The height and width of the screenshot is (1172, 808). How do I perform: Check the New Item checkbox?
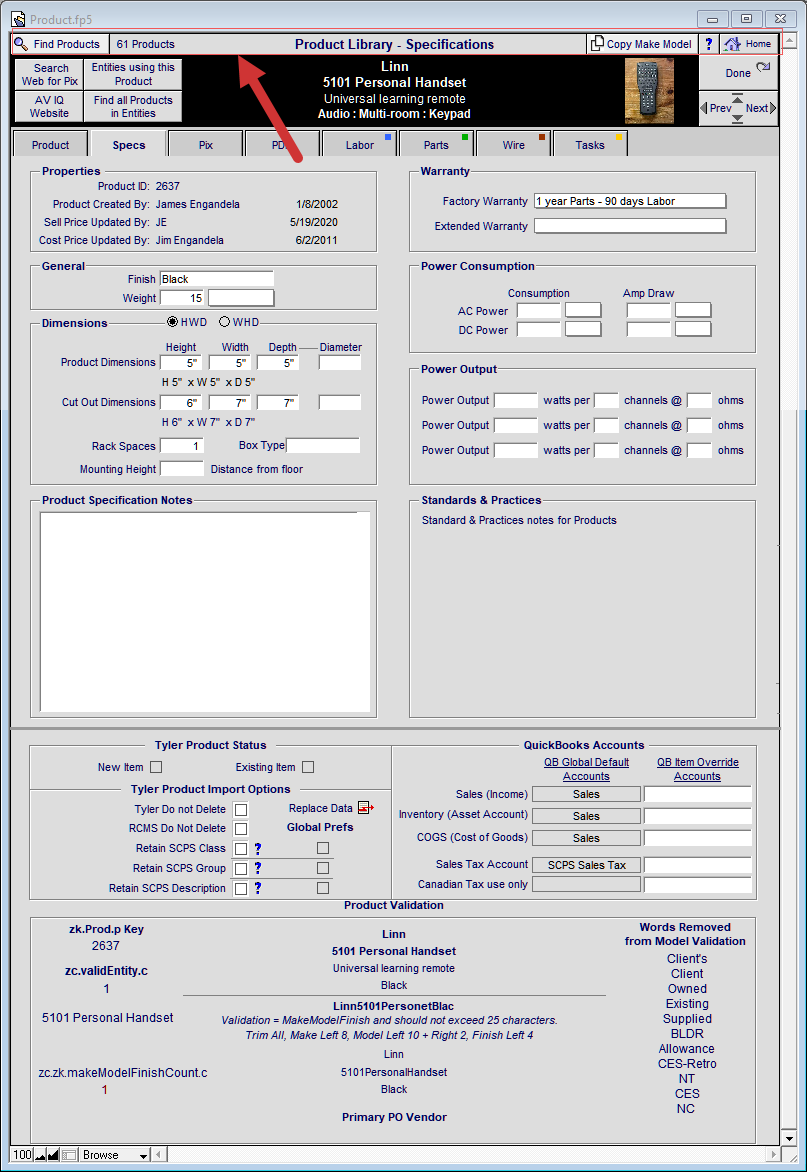pyautogui.click(x=156, y=767)
